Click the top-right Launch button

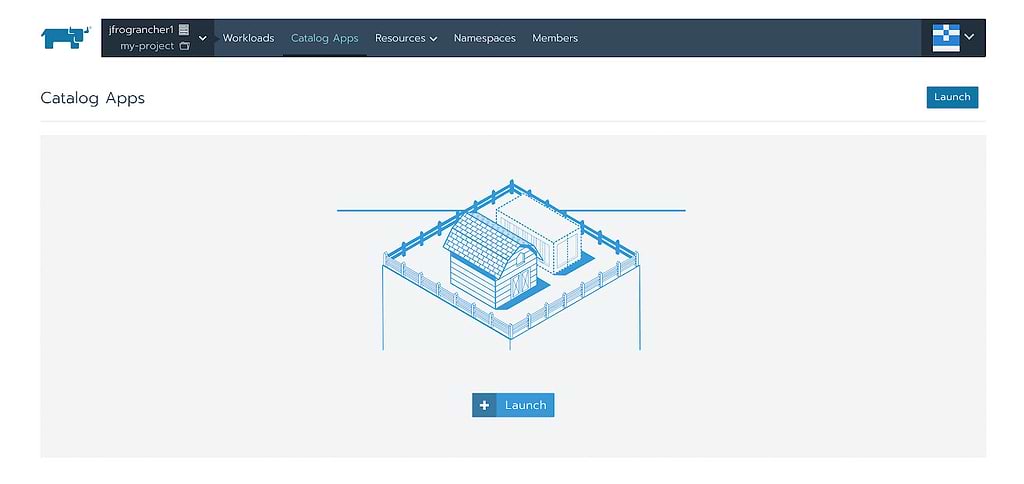952,97
